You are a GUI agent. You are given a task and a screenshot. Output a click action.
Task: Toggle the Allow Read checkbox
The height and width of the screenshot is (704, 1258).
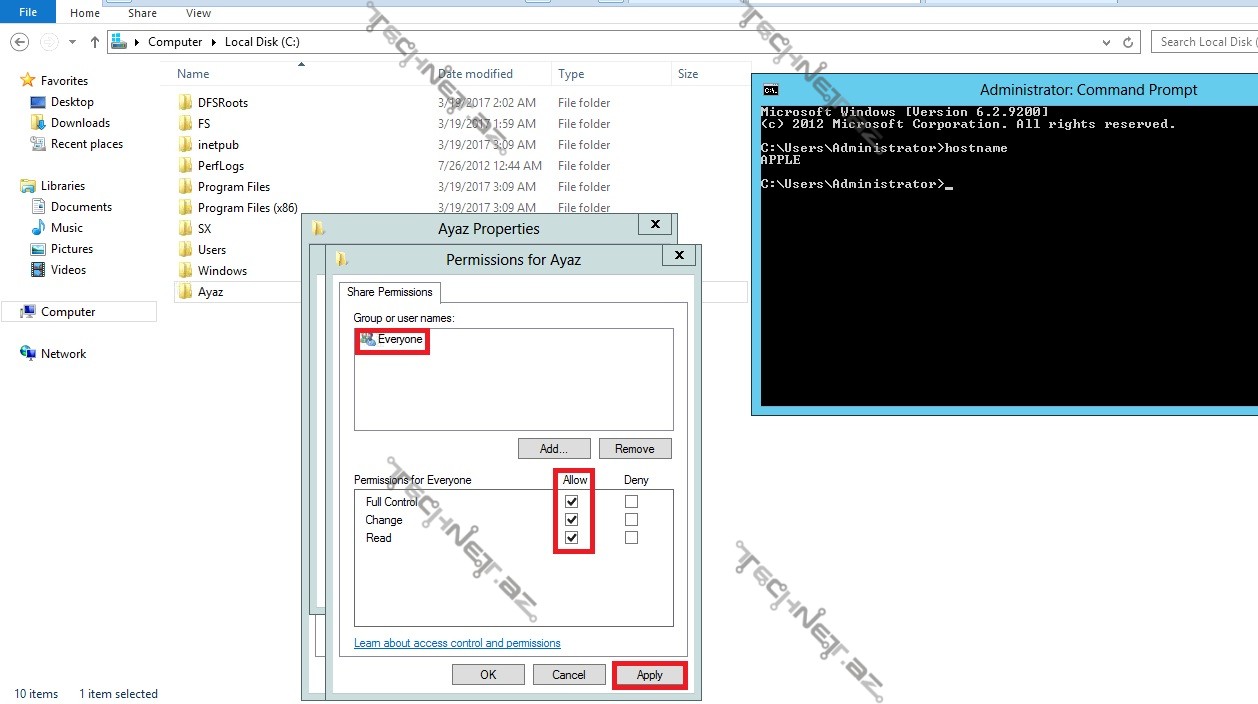[x=572, y=538]
